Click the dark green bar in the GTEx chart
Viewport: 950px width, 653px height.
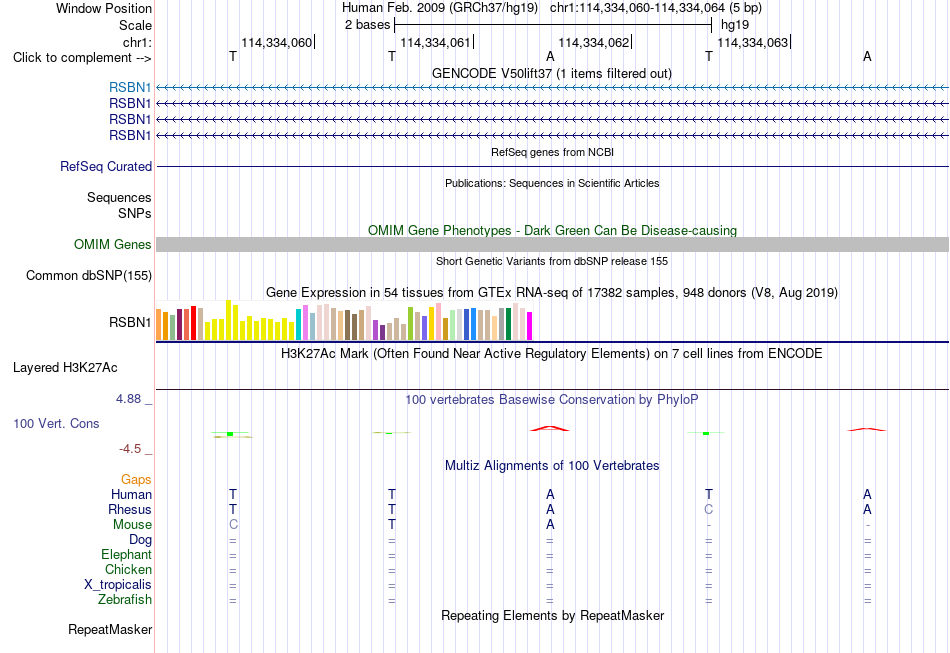[x=508, y=324]
